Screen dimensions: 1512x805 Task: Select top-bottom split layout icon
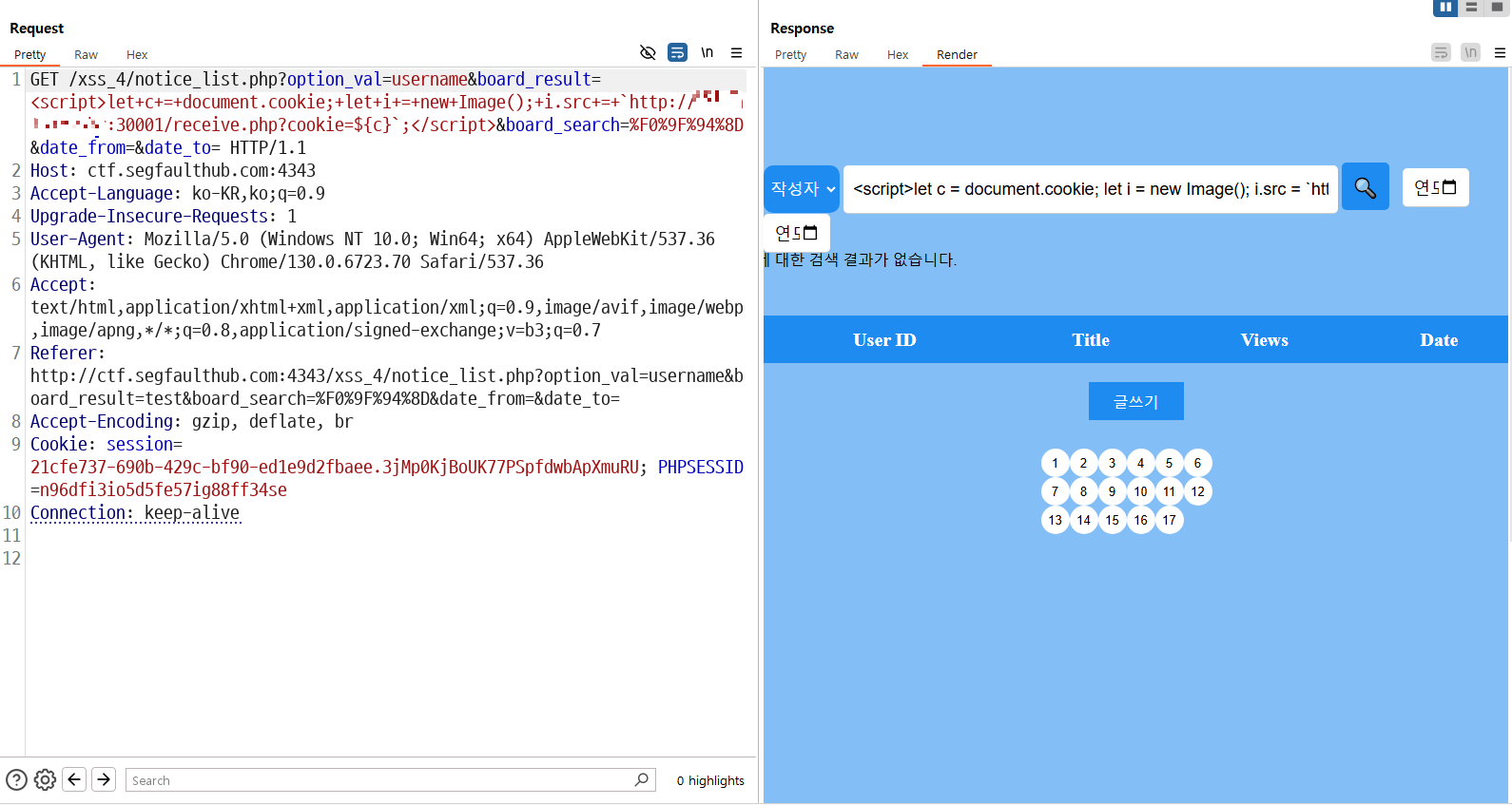(x=1471, y=7)
